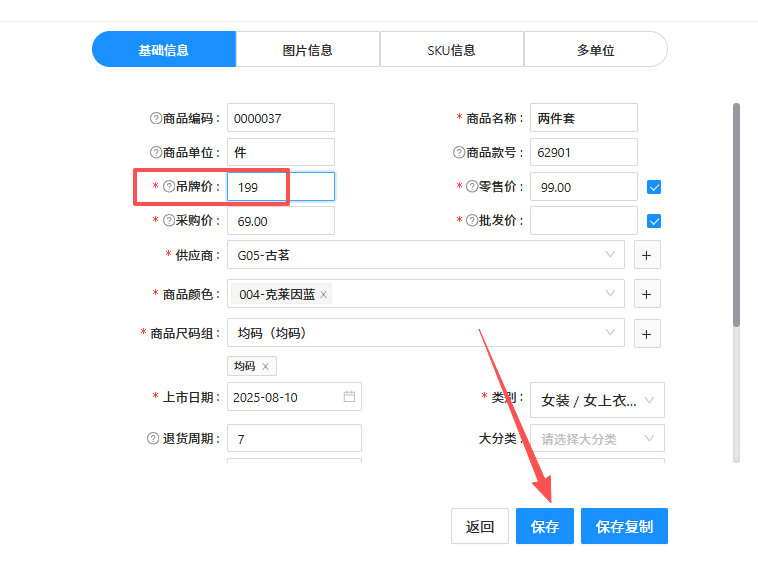Click the help icon beside 商品款号

click(459, 152)
